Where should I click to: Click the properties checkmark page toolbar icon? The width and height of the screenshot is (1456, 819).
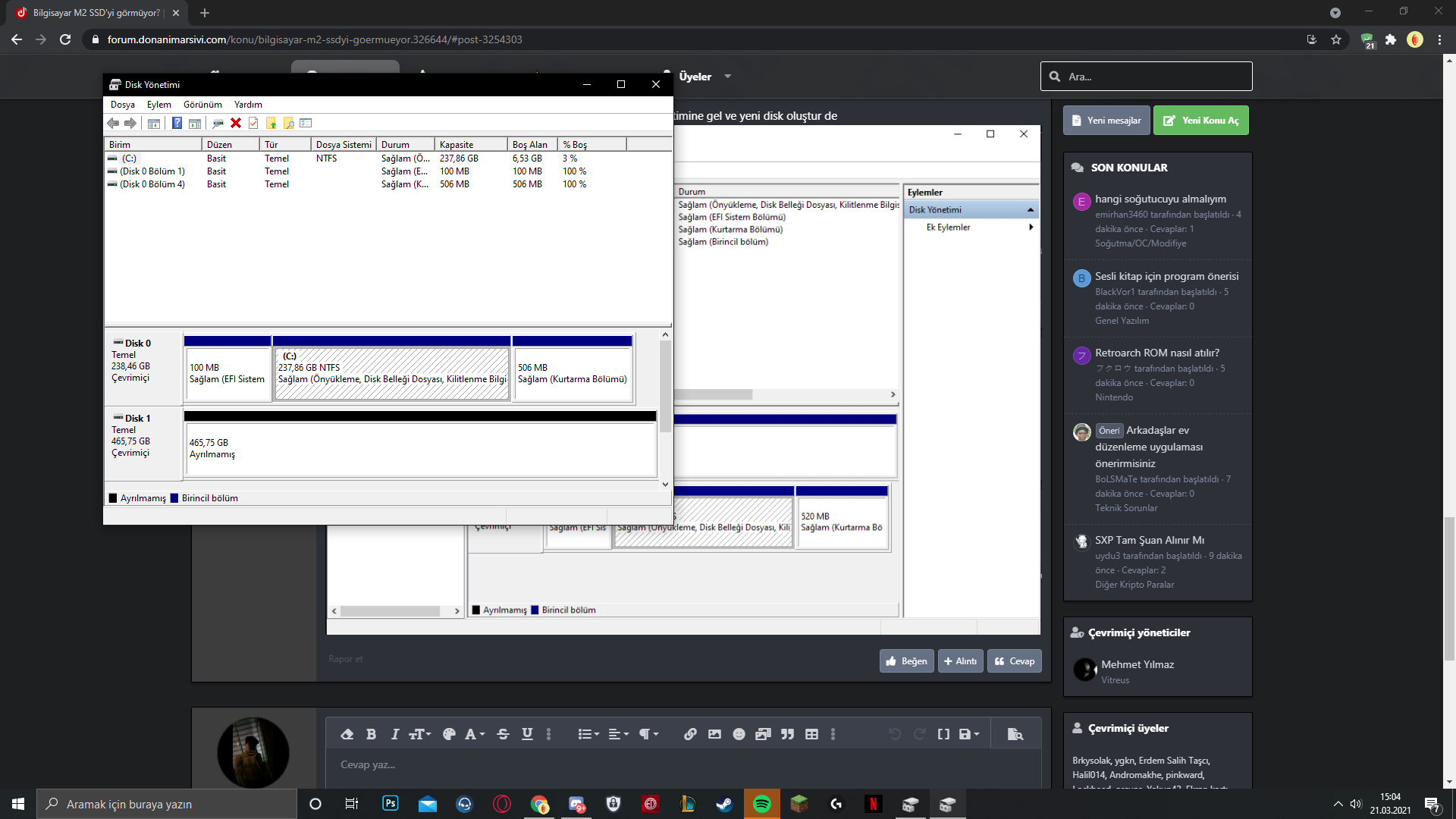(253, 123)
